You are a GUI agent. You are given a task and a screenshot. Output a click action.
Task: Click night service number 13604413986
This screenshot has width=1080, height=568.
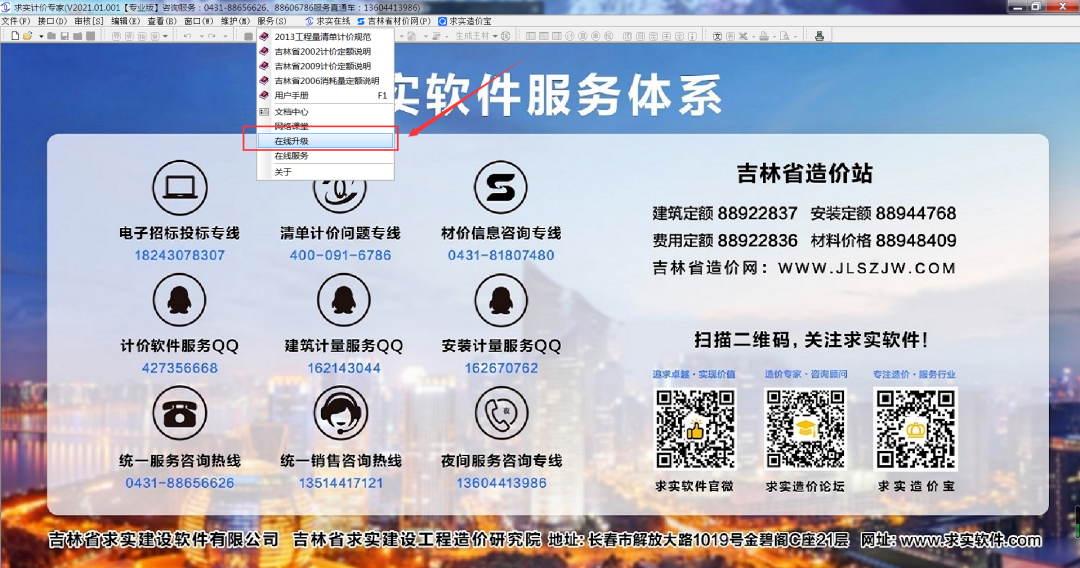click(x=501, y=483)
